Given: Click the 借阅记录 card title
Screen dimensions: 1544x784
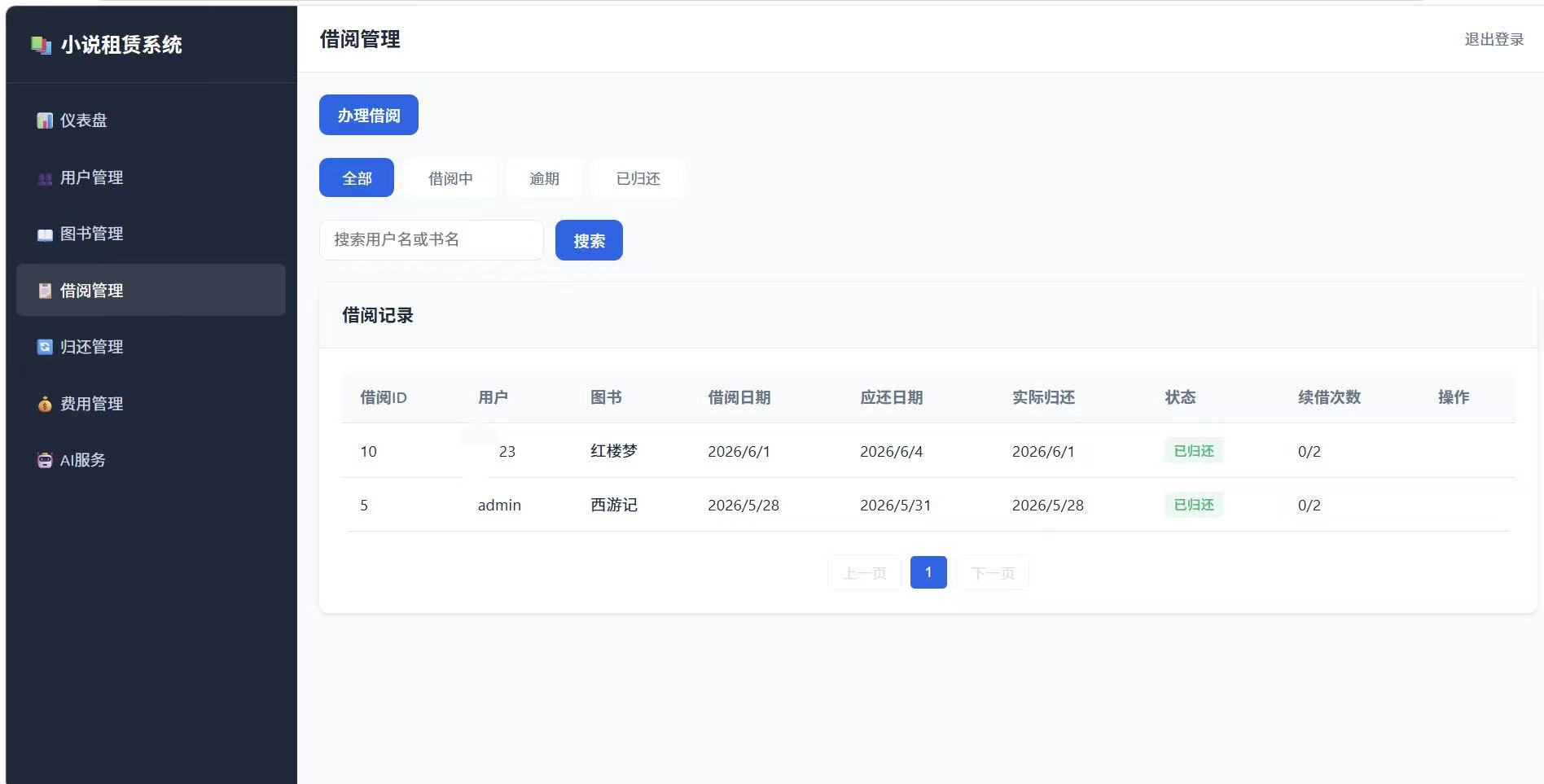Looking at the screenshot, I should (378, 315).
